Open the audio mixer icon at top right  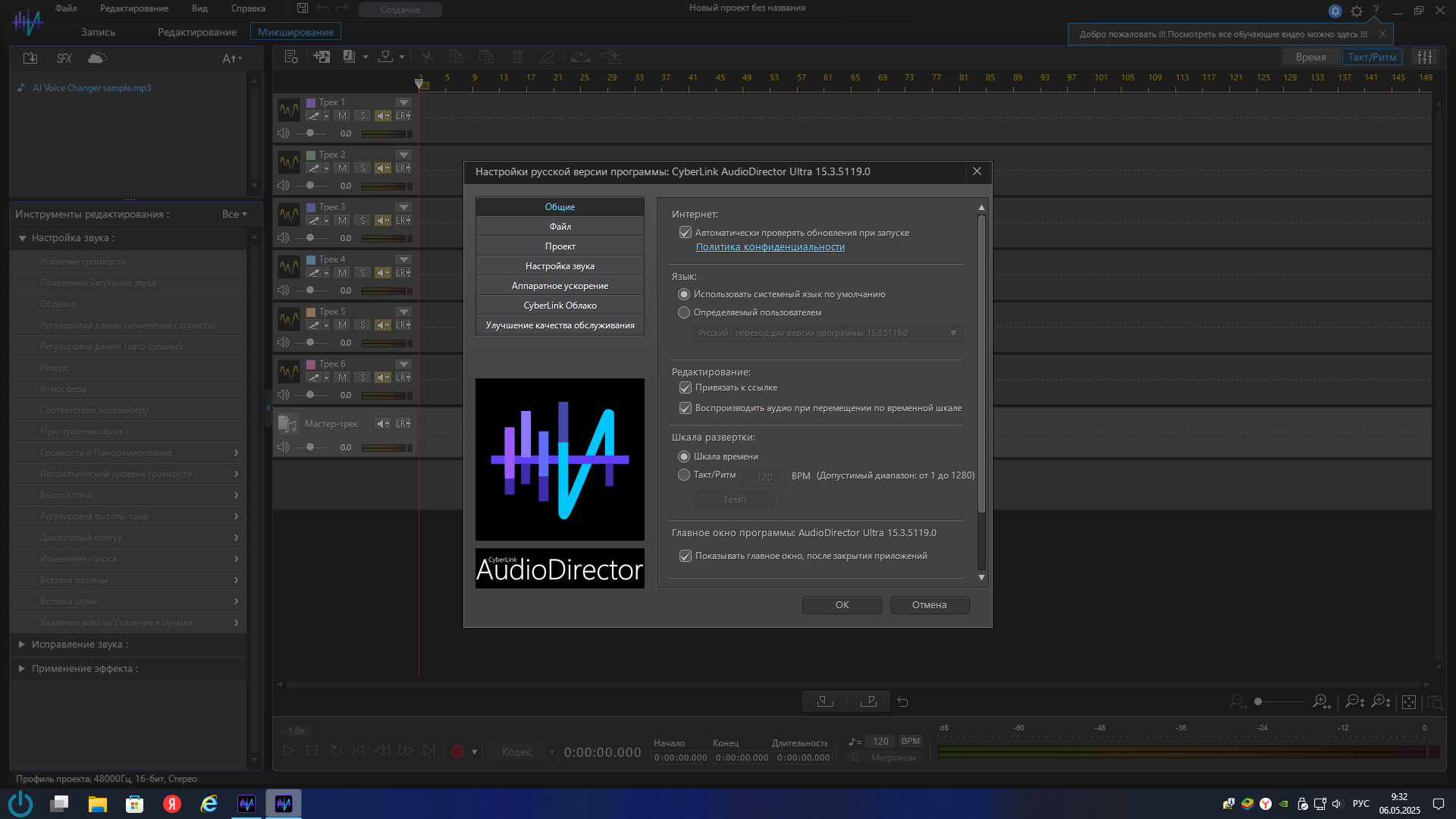click(x=1426, y=57)
